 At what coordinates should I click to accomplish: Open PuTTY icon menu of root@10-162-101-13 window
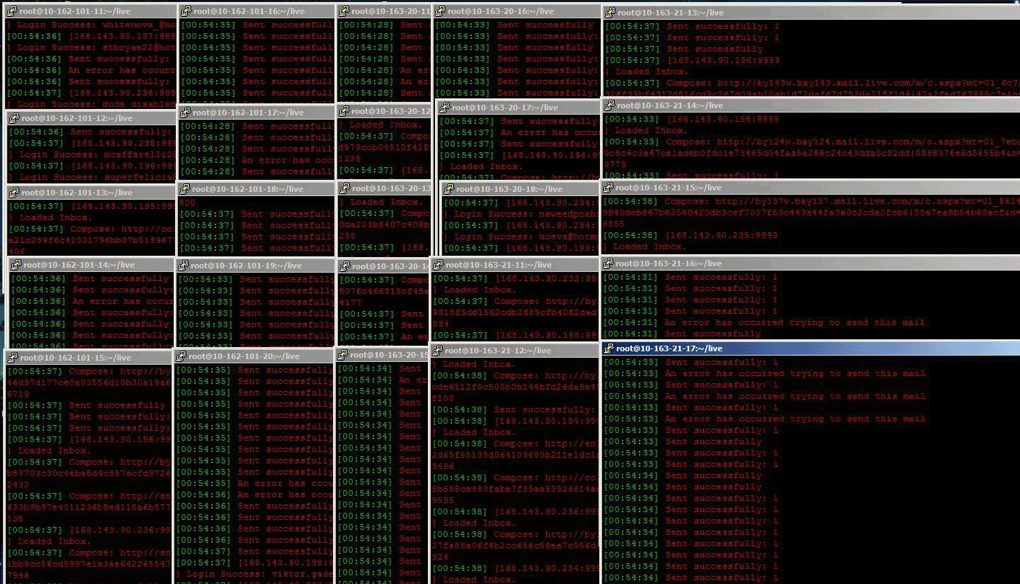[x=14, y=192]
